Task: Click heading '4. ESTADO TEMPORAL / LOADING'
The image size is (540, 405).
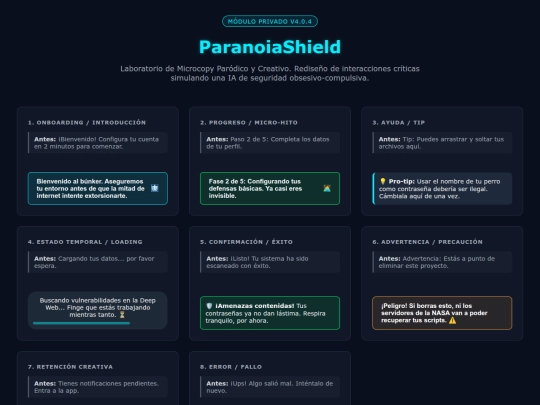Action: click(x=85, y=242)
